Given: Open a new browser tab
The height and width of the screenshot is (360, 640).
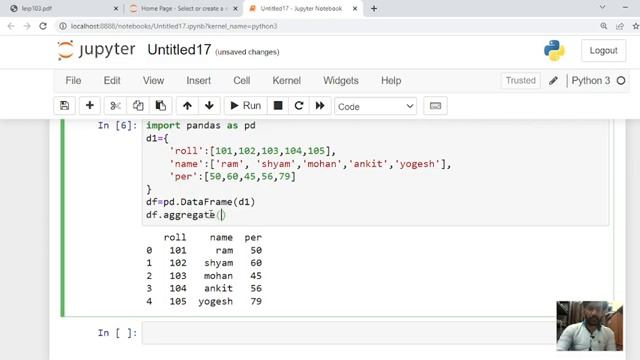Looking at the screenshot, I should tap(374, 8).
